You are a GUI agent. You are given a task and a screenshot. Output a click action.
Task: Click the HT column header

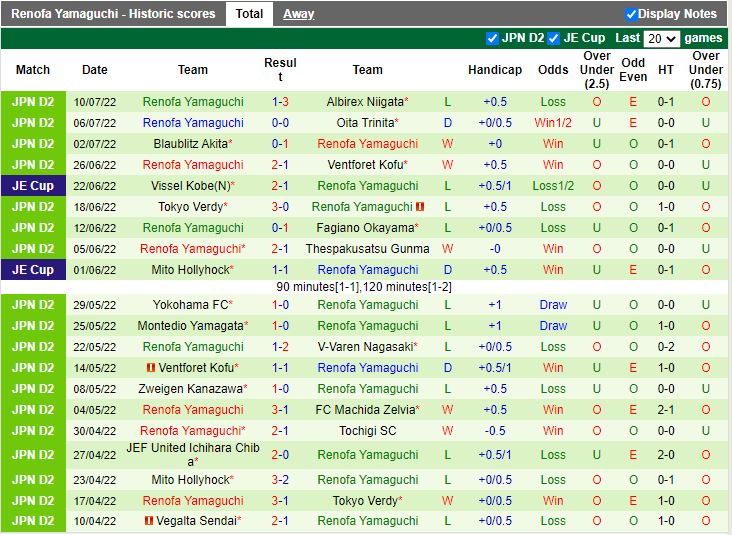pyautogui.click(x=666, y=70)
